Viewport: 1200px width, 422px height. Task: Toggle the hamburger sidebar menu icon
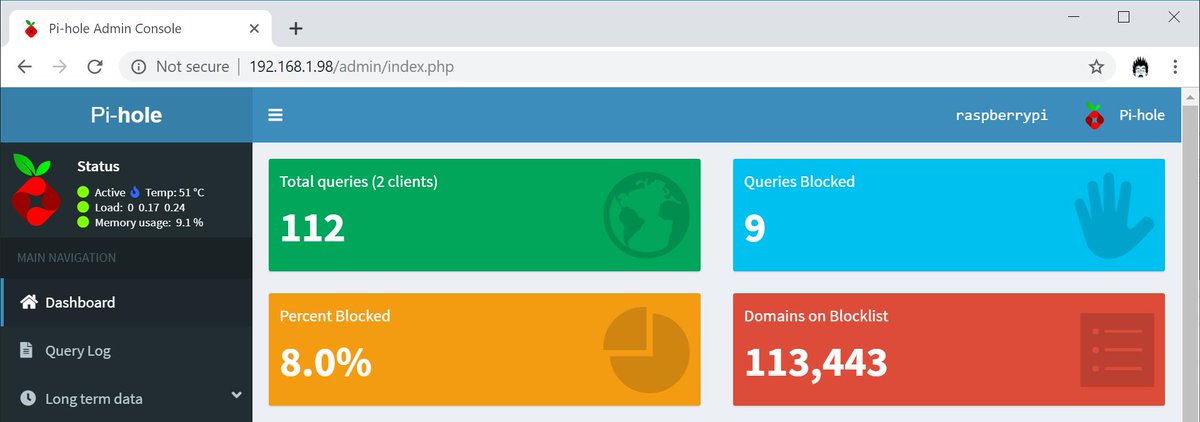[275, 115]
